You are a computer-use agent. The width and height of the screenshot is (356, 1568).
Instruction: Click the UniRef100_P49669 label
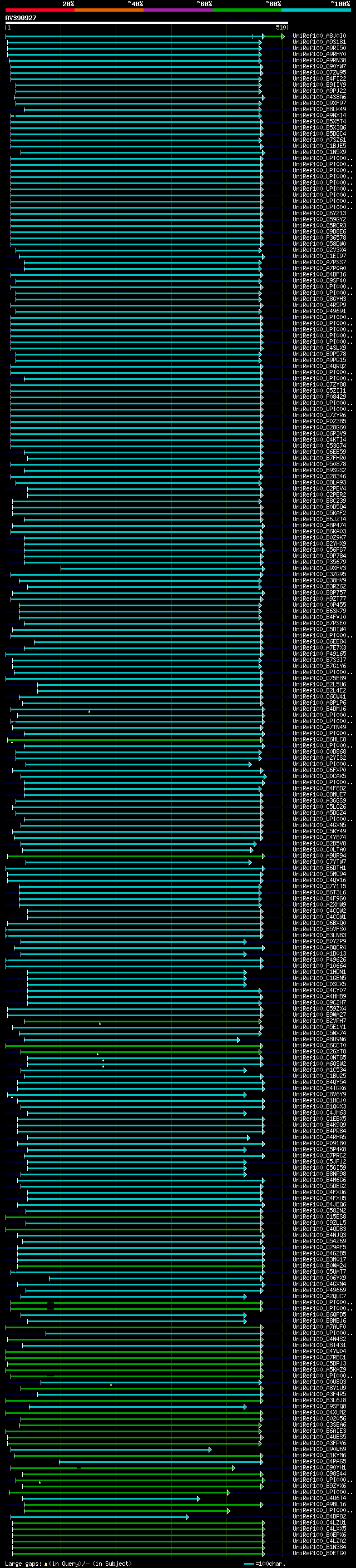319,1290
